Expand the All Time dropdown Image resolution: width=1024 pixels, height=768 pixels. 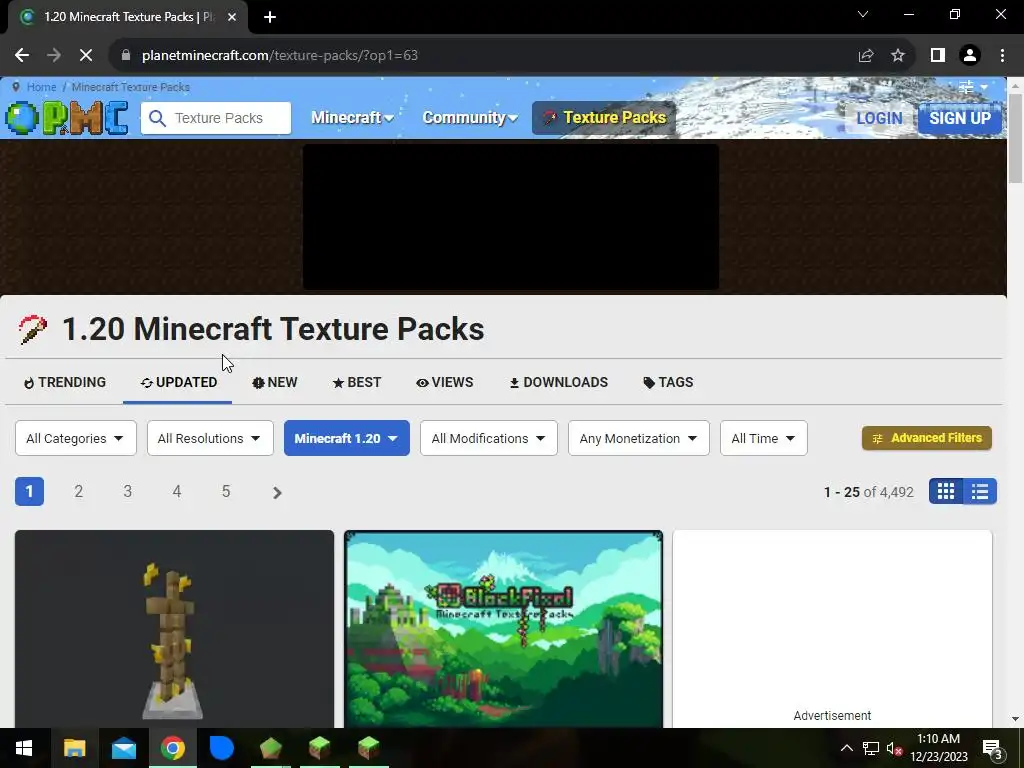[x=763, y=438]
